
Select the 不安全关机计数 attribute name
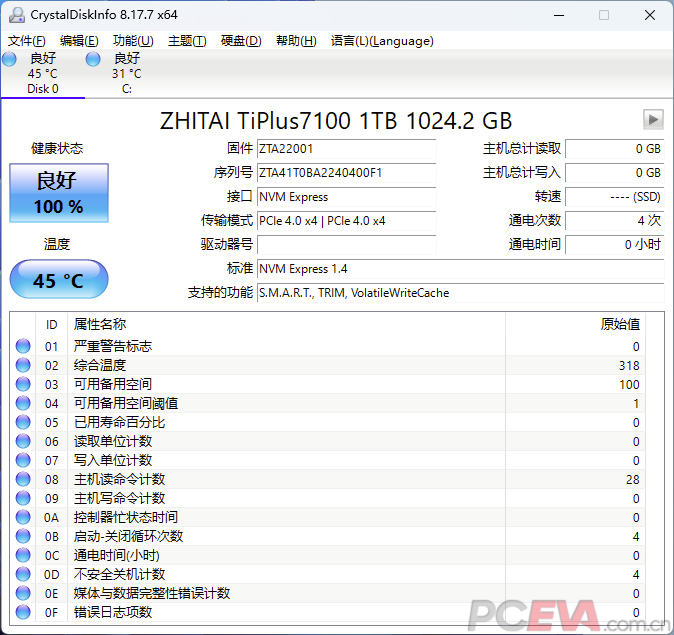pos(119,574)
